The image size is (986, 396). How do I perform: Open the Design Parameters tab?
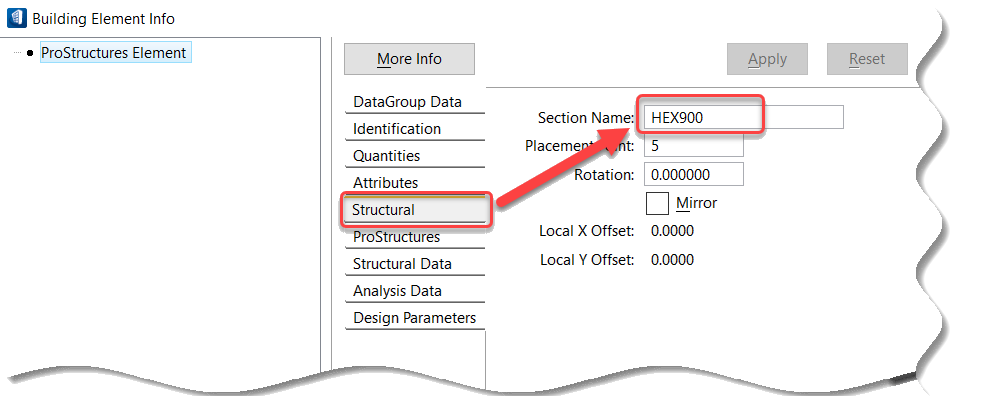pos(415,318)
